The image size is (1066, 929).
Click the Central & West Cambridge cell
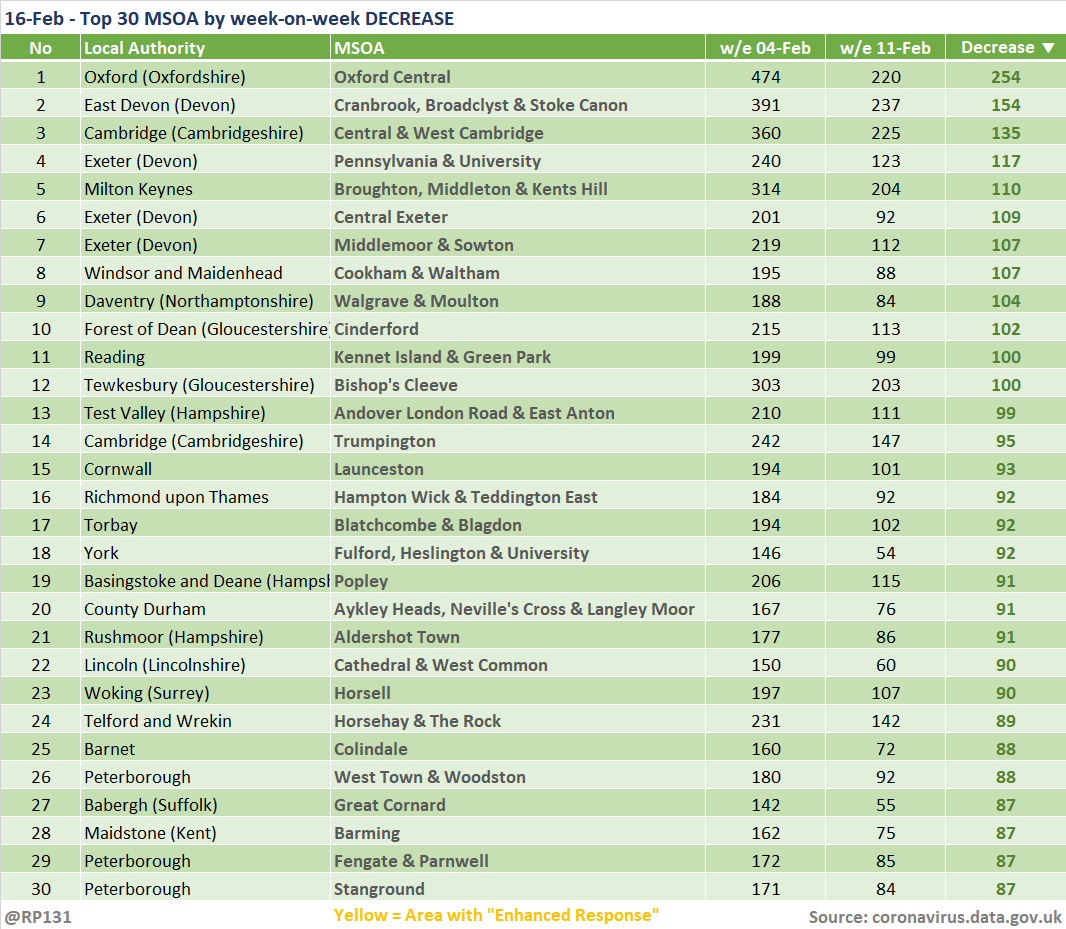(438, 133)
